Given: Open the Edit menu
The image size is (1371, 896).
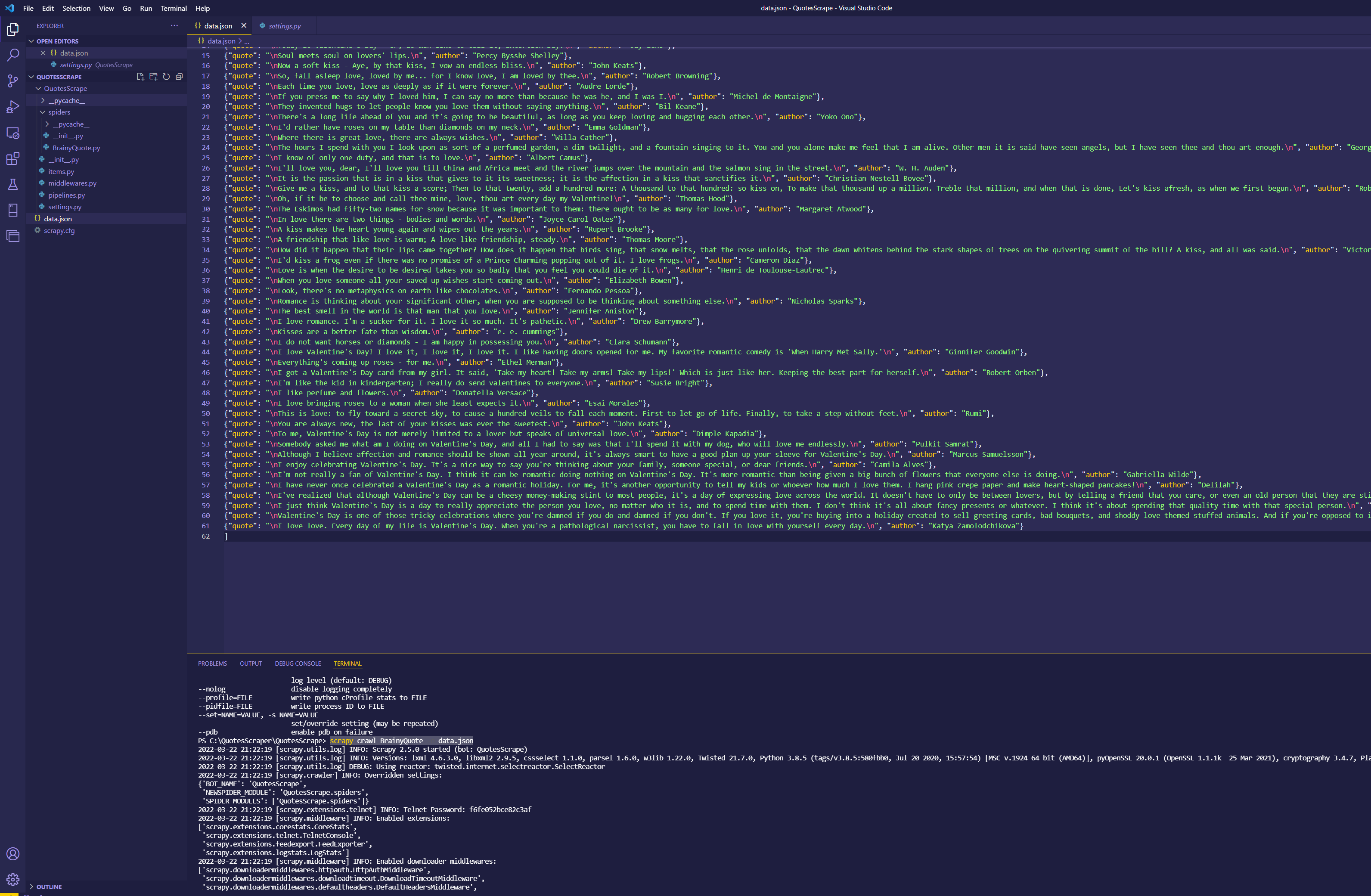Looking at the screenshot, I should 48,8.
